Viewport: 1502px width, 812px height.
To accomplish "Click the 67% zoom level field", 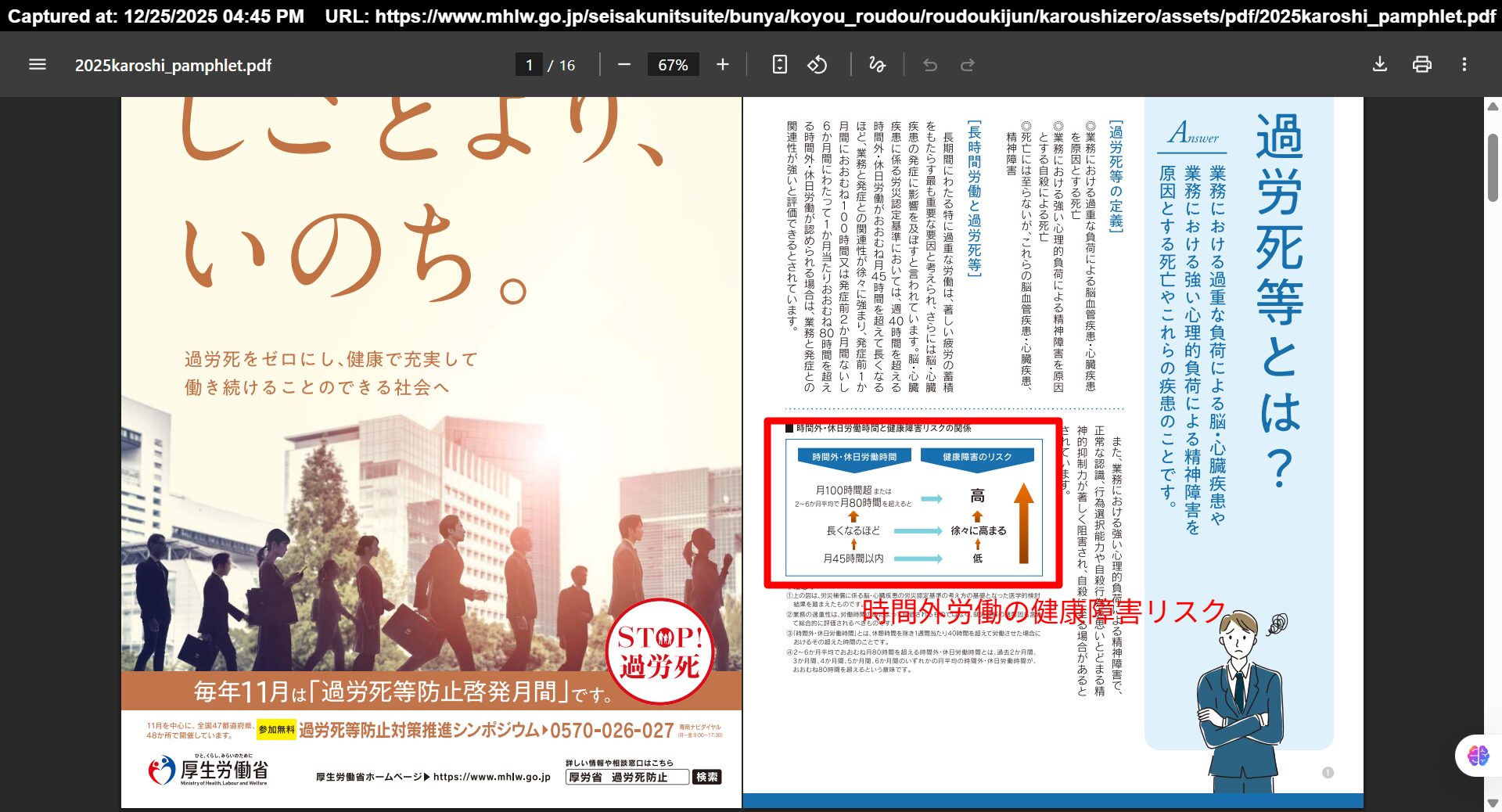I will pyautogui.click(x=673, y=65).
